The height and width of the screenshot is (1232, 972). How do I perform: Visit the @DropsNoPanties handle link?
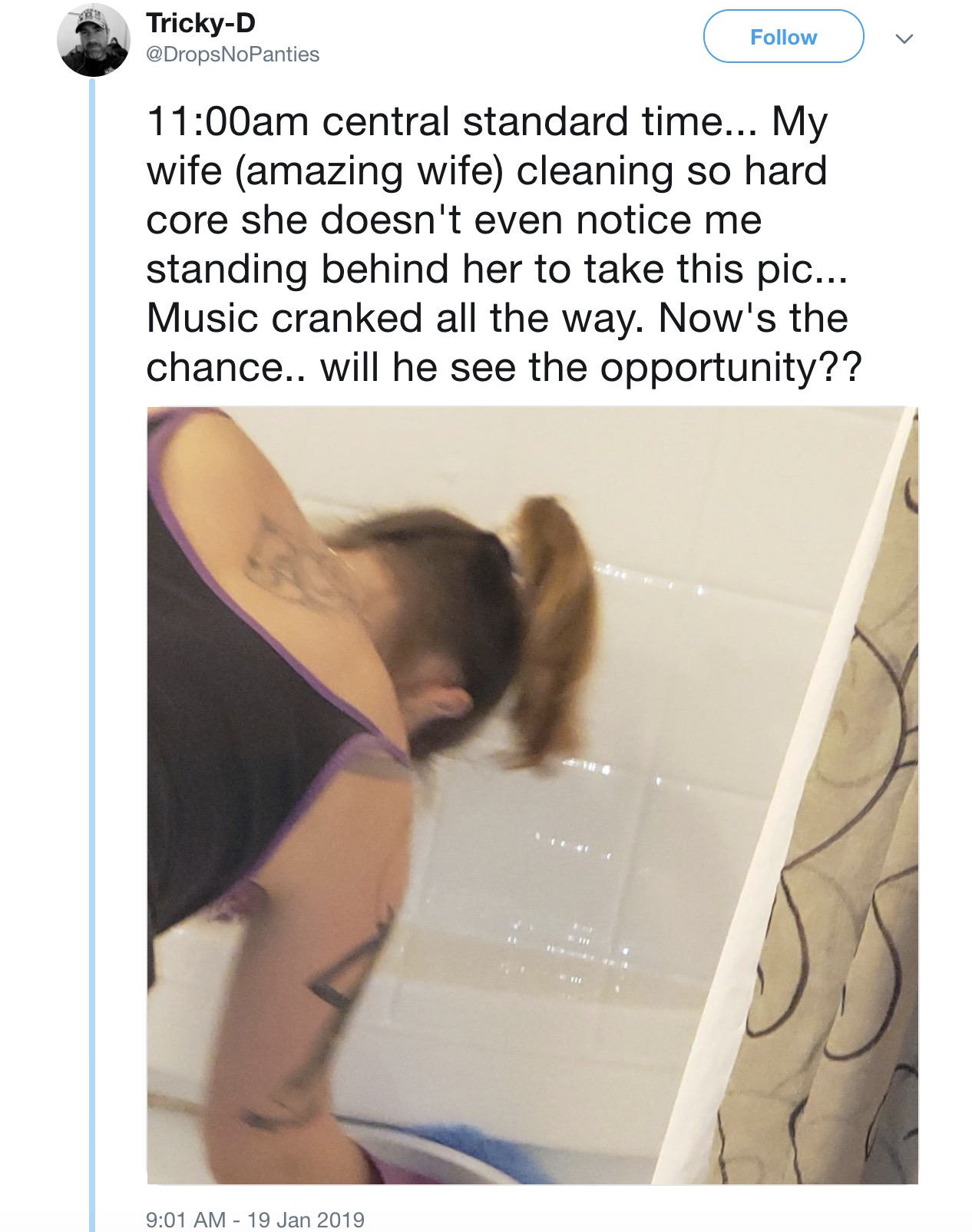(233, 55)
